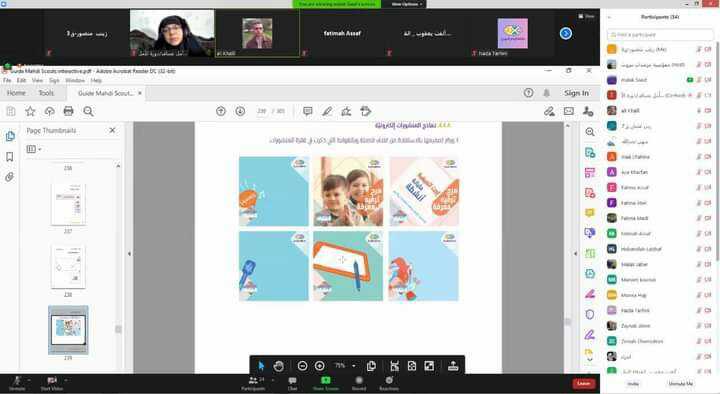Viewport: 720px width, 394px height.
Task: Select the Highlight pen tool in toolbar
Action: [327, 111]
